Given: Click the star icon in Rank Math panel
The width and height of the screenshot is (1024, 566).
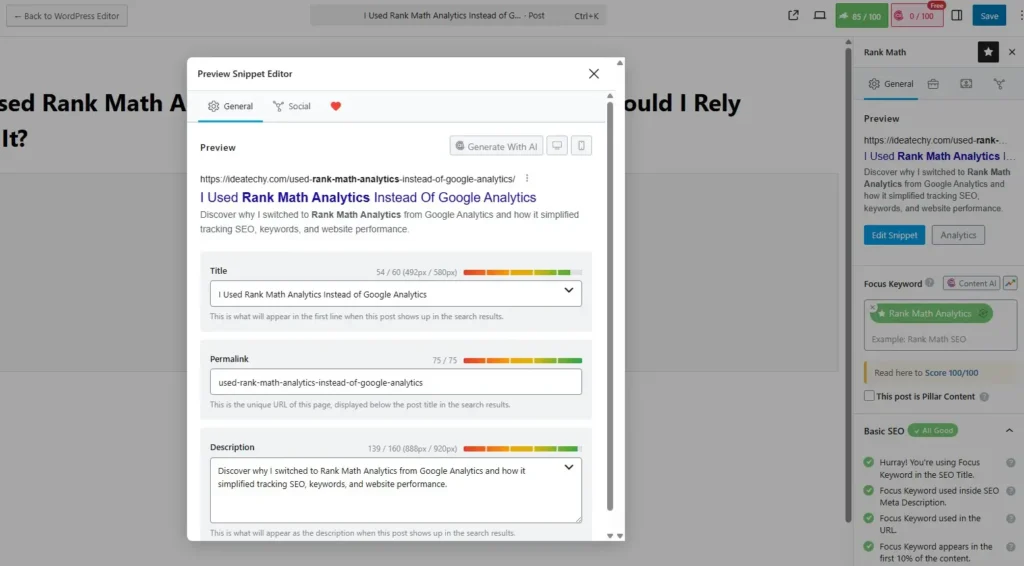Looking at the screenshot, I should [x=987, y=52].
